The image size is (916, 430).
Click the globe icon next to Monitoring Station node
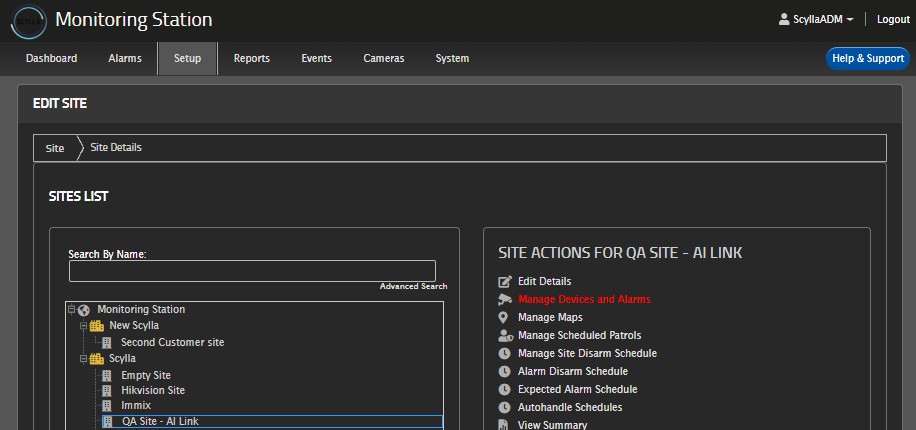84,310
